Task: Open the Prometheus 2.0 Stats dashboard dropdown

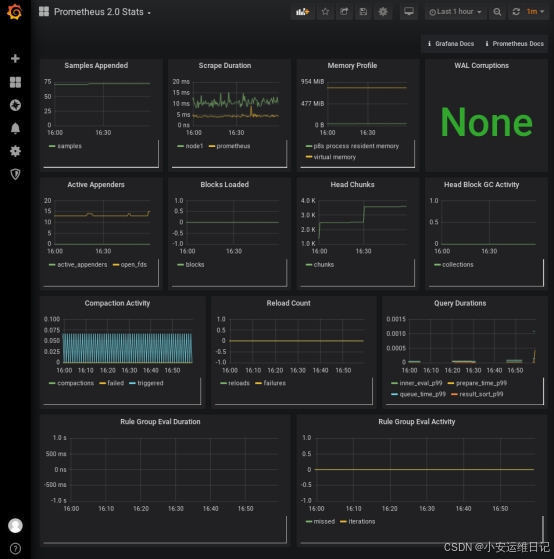Action: [102, 12]
